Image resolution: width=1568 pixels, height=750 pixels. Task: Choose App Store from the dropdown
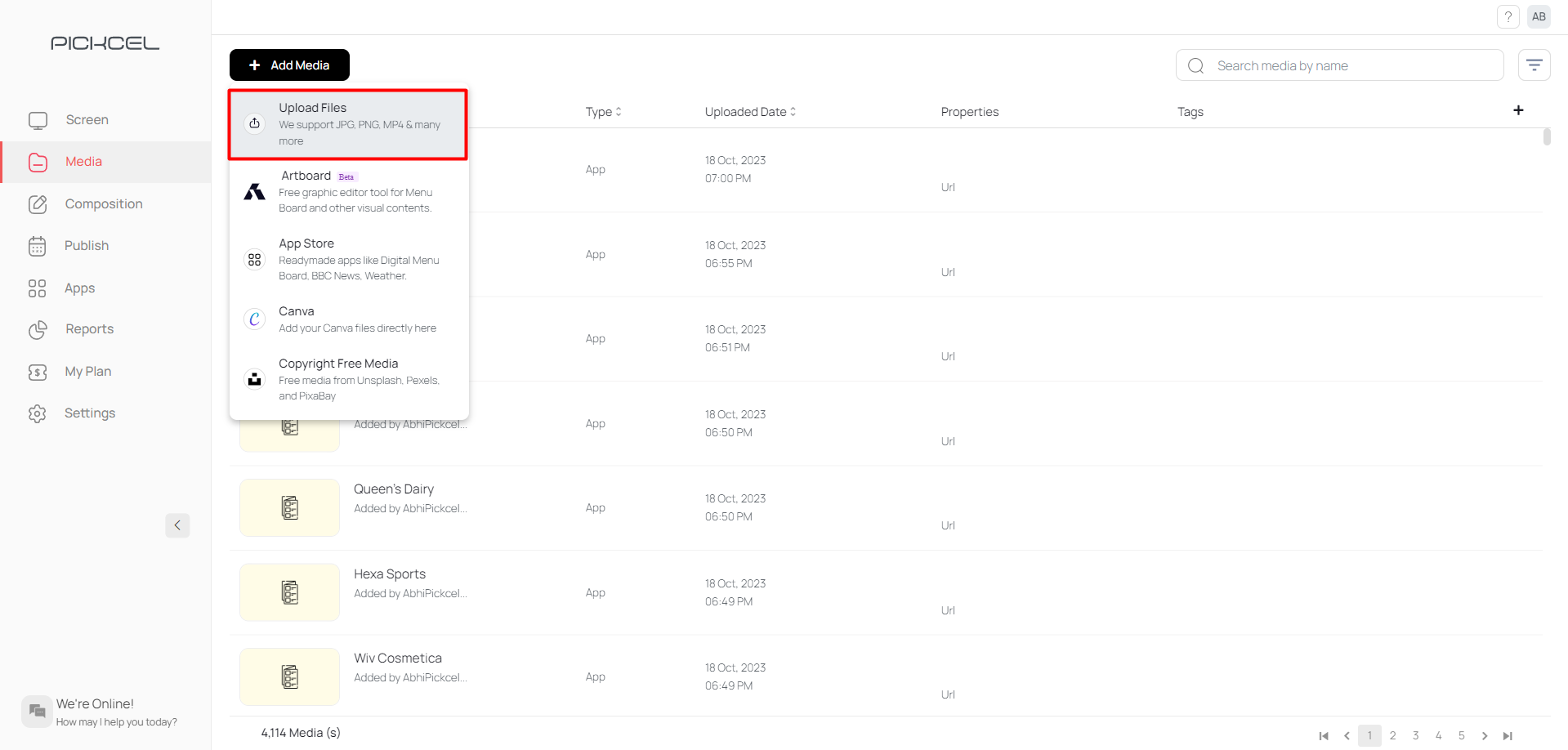348,260
